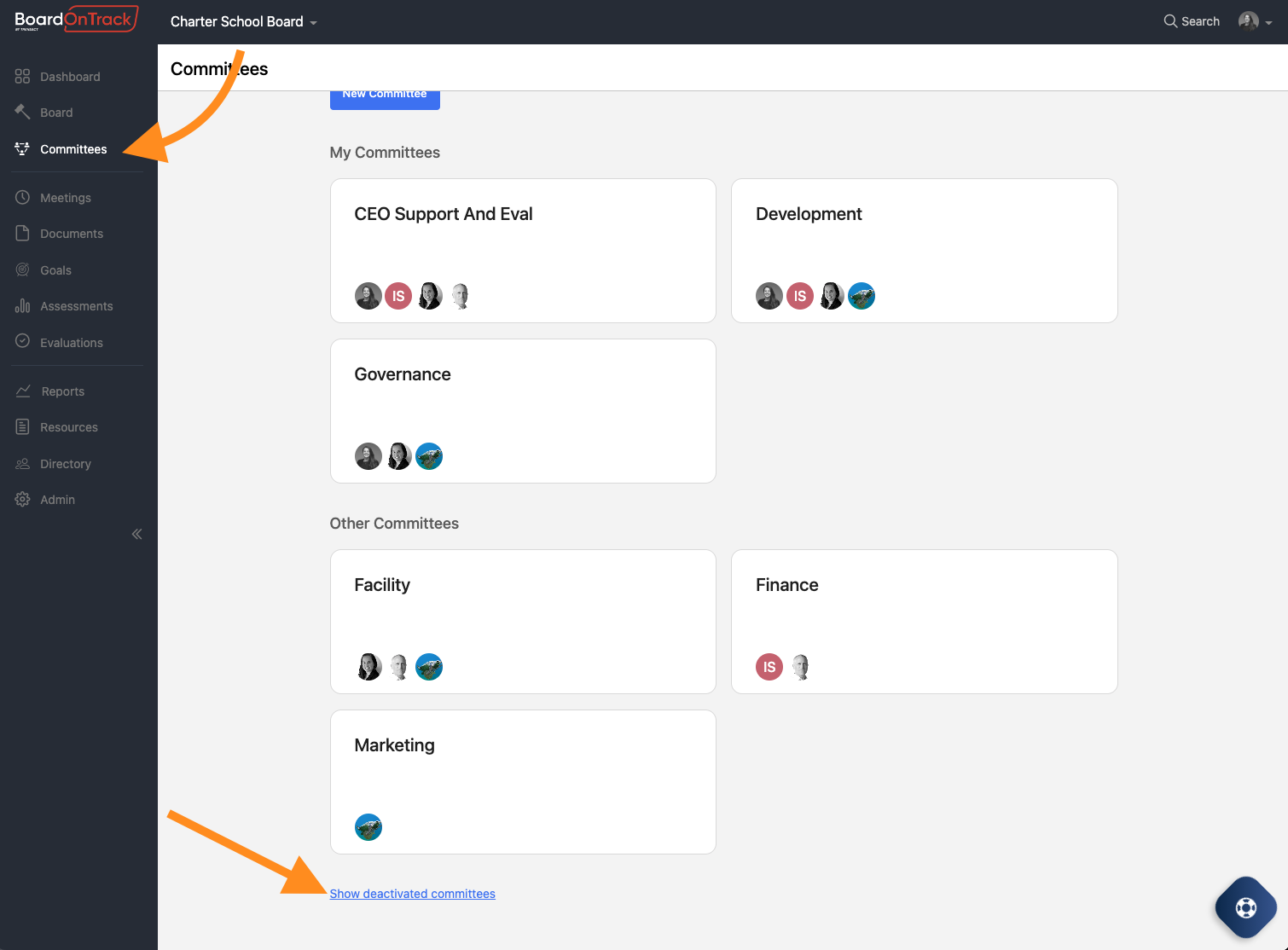
Task: Select Meetings in the sidebar
Action: (x=66, y=198)
